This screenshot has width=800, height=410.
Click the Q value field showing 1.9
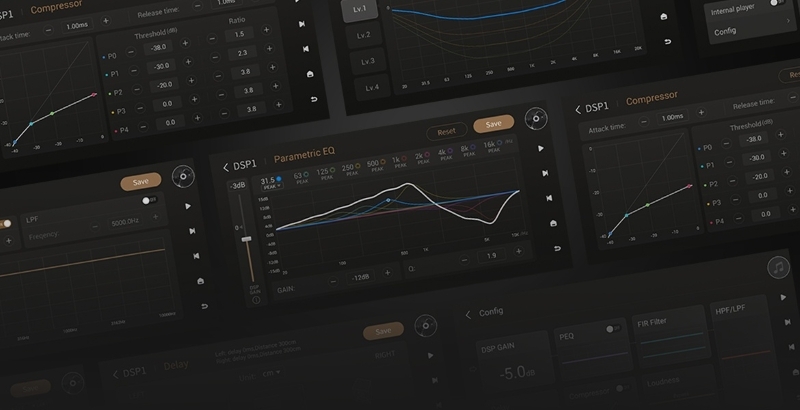point(491,255)
